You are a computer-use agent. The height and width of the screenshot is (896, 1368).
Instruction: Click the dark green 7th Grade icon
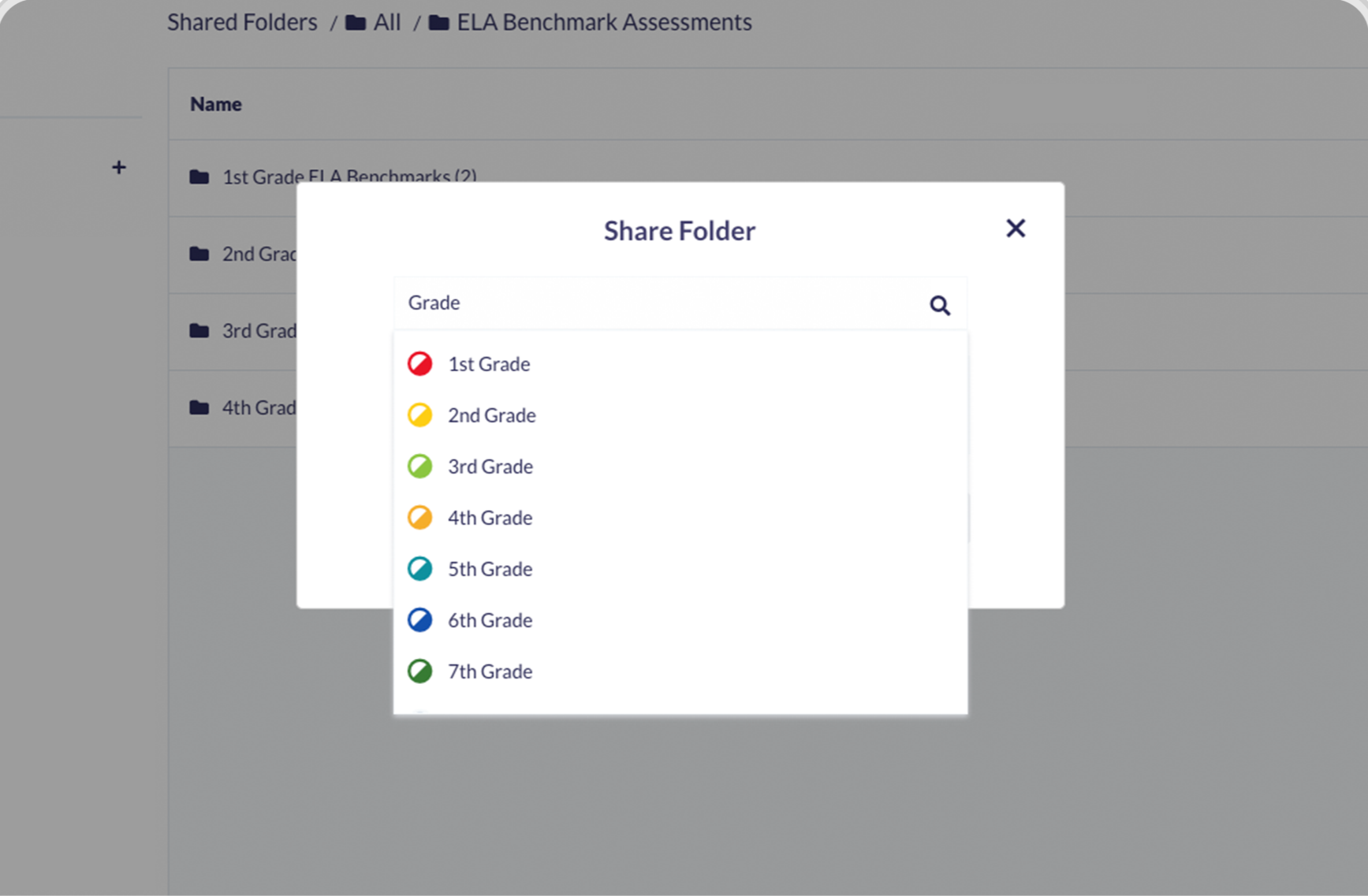pyautogui.click(x=419, y=671)
